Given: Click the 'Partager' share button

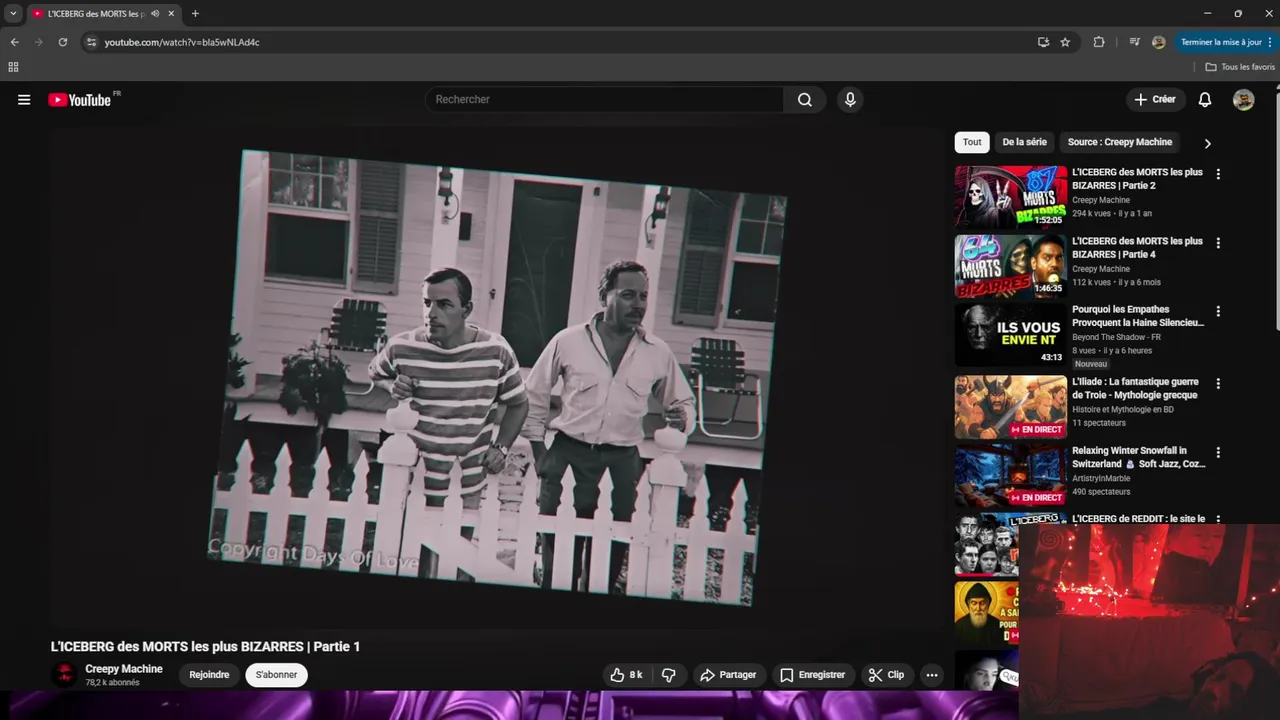Looking at the screenshot, I should 728,675.
